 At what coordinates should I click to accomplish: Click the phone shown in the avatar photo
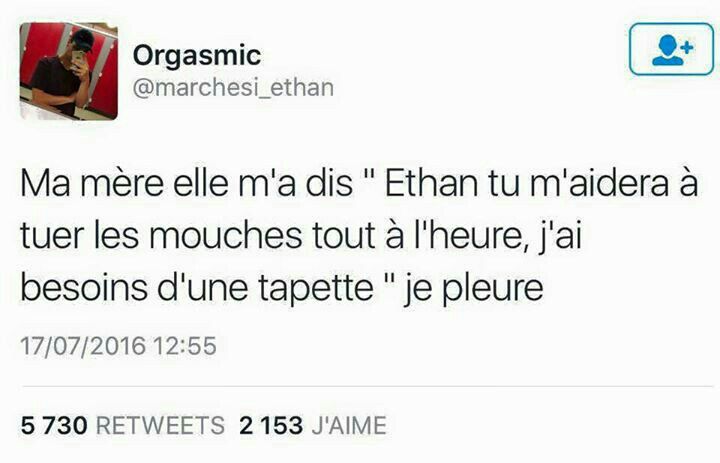[78, 60]
